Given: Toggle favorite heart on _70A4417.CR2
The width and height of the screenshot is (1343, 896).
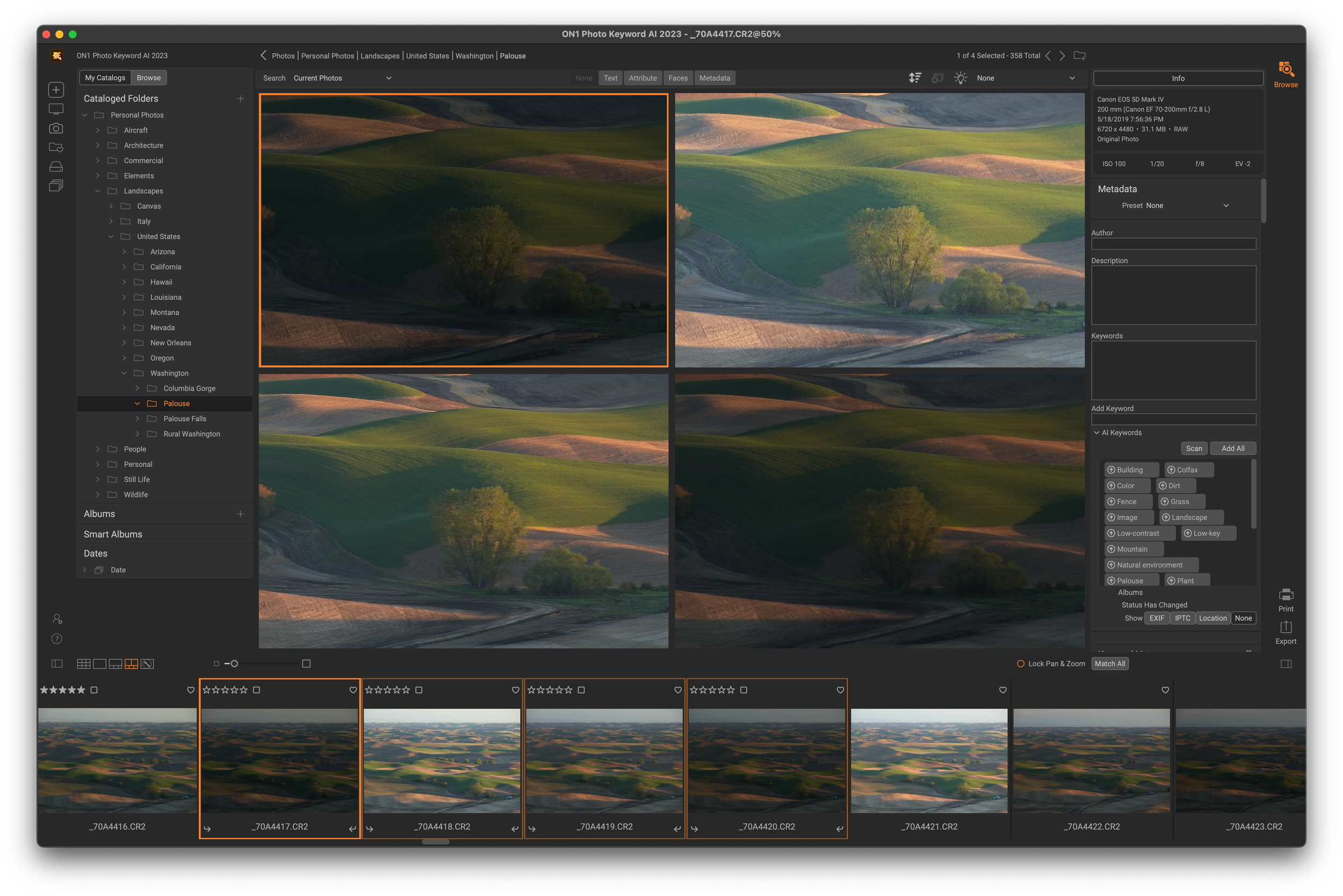Looking at the screenshot, I should pos(352,690).
